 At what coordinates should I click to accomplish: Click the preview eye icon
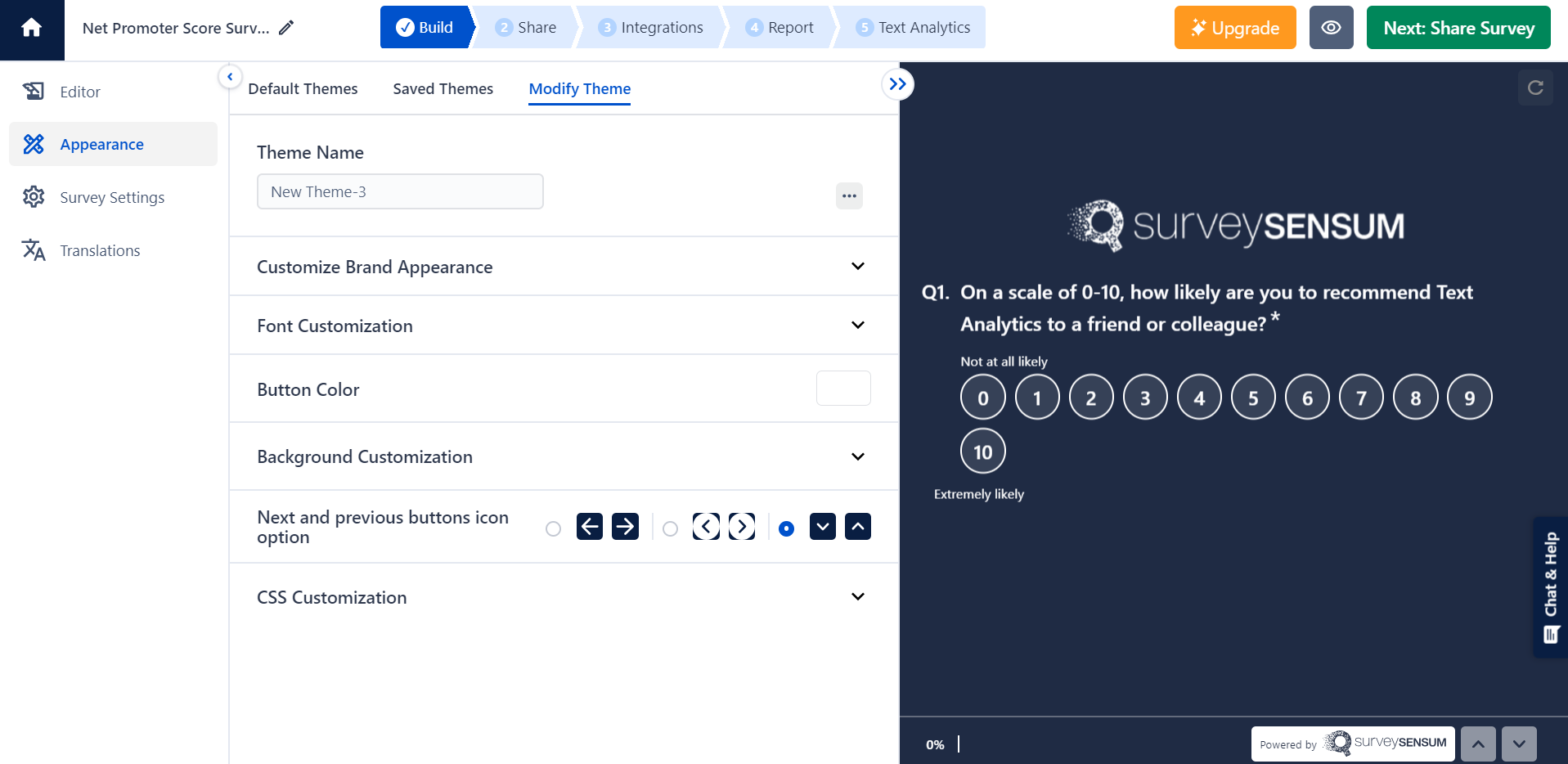[x=1331, y=27]
